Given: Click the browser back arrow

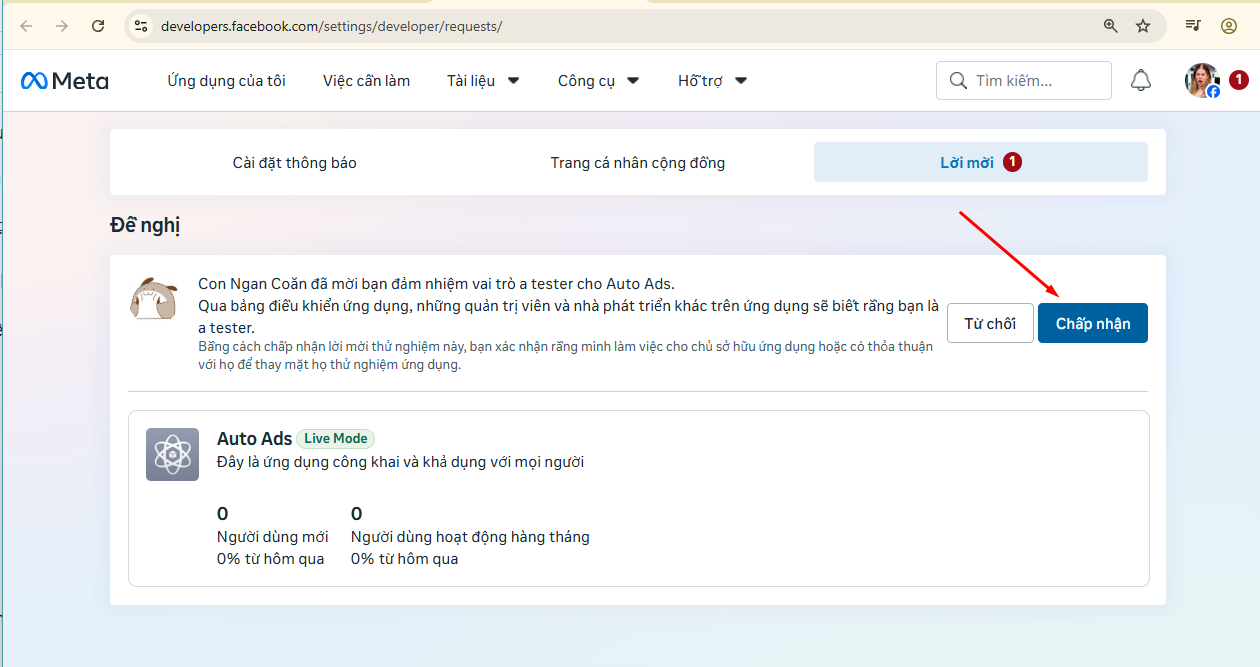Looking at the screenshot, I should click(x=27, y=26).
